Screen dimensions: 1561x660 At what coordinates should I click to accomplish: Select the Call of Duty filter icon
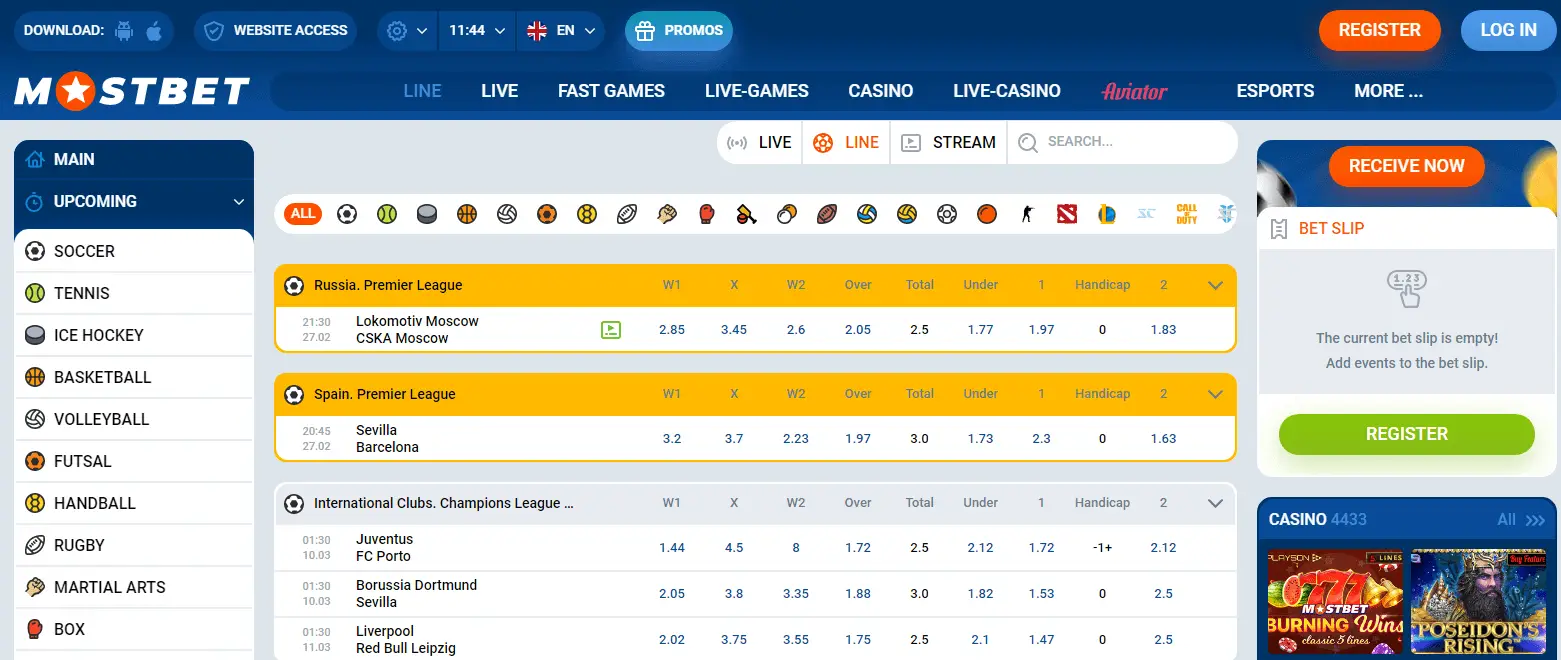[1186, 213]
